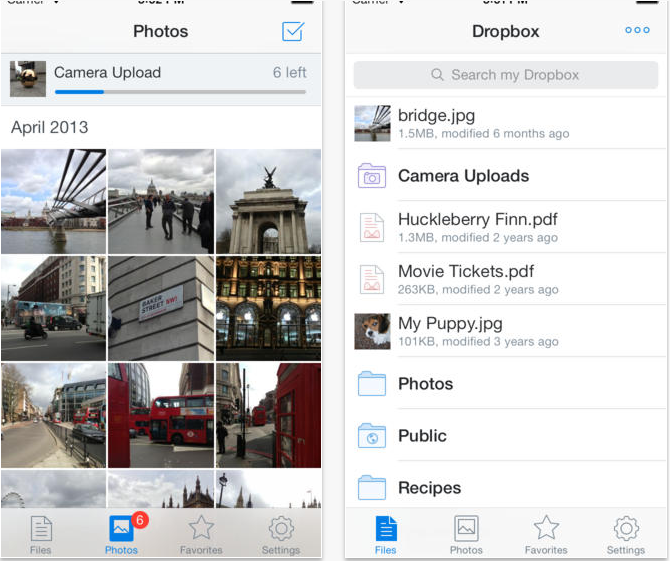The height and width of the screenshot is (561, 670).
Task: Open the file named bridge.jpg
Action: [436, 115]
